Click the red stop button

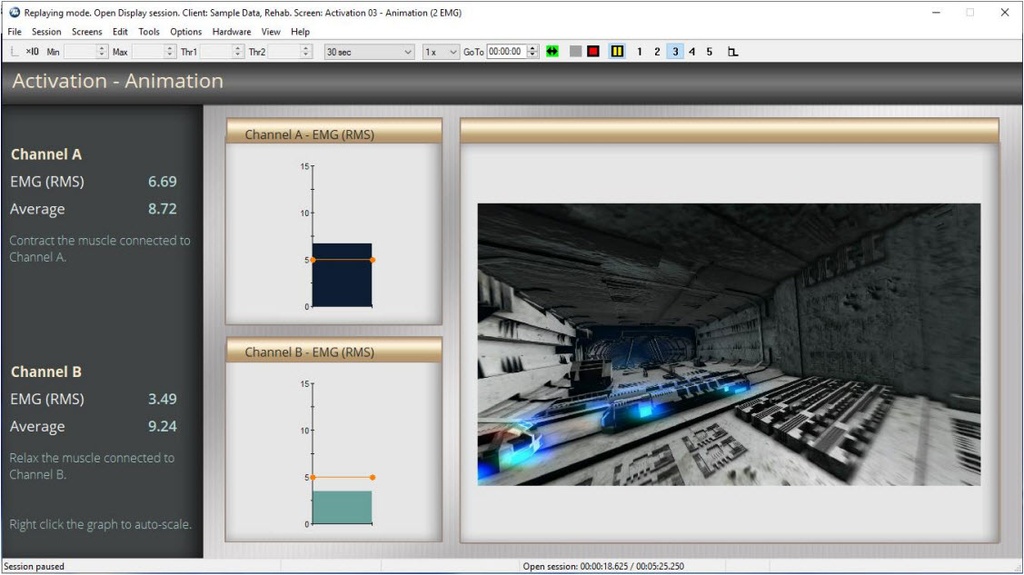pos(593,52)
